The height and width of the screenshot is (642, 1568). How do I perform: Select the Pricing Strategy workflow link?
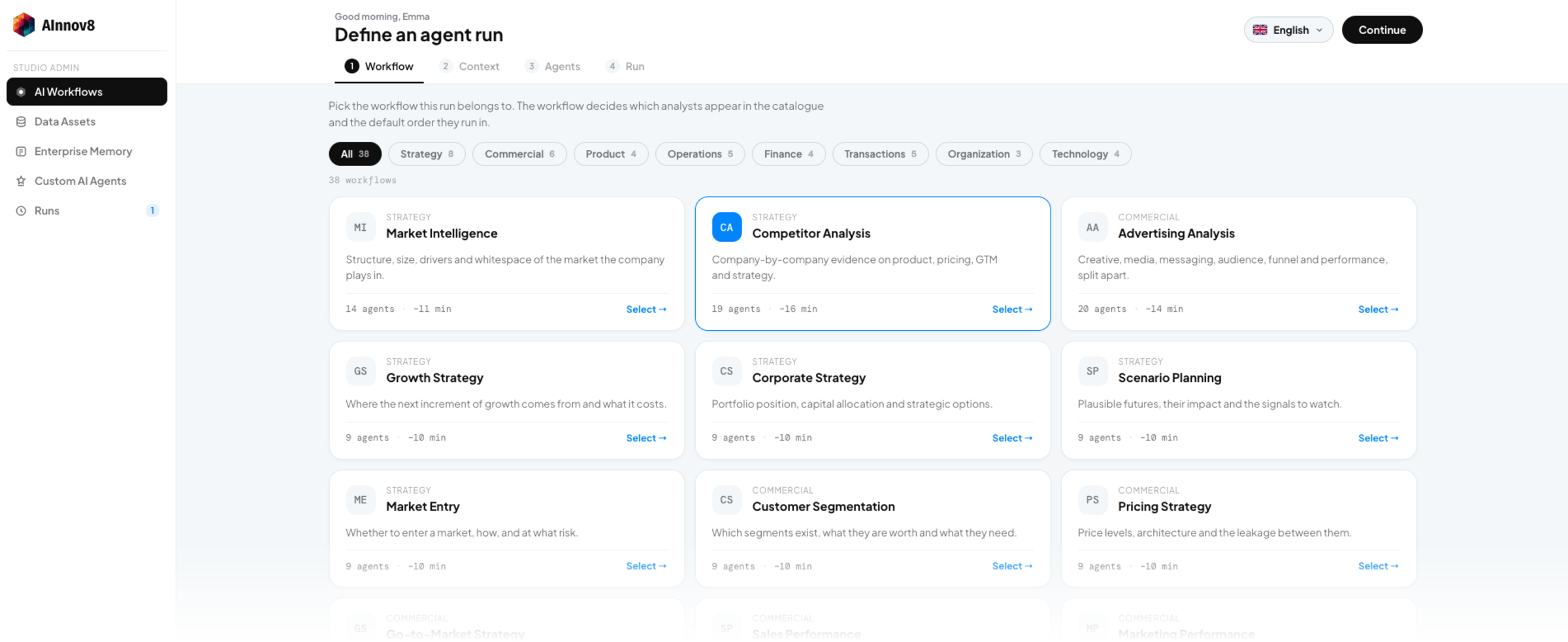(1378, 566)
